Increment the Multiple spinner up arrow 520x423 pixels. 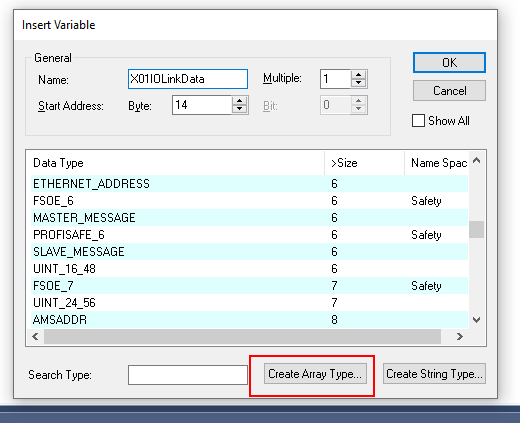pyautogui.click(x=359, y=75)
